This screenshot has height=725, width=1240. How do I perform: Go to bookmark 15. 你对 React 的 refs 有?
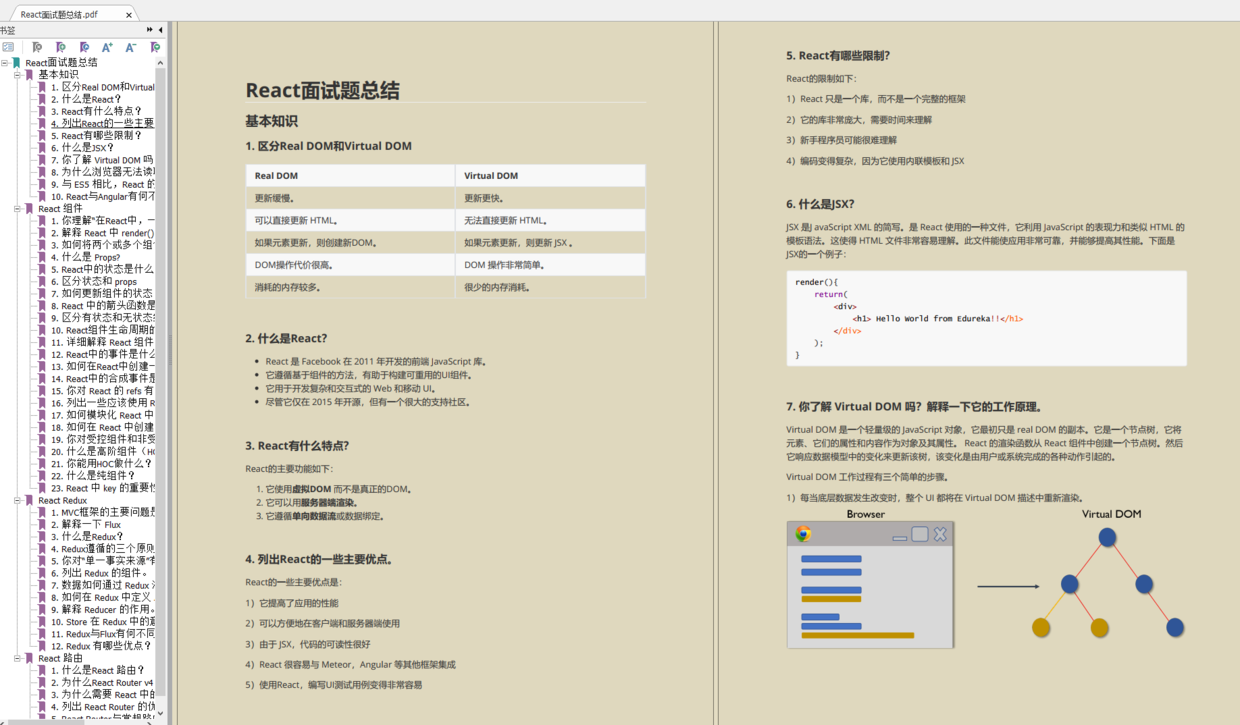(x=103, y=391)
